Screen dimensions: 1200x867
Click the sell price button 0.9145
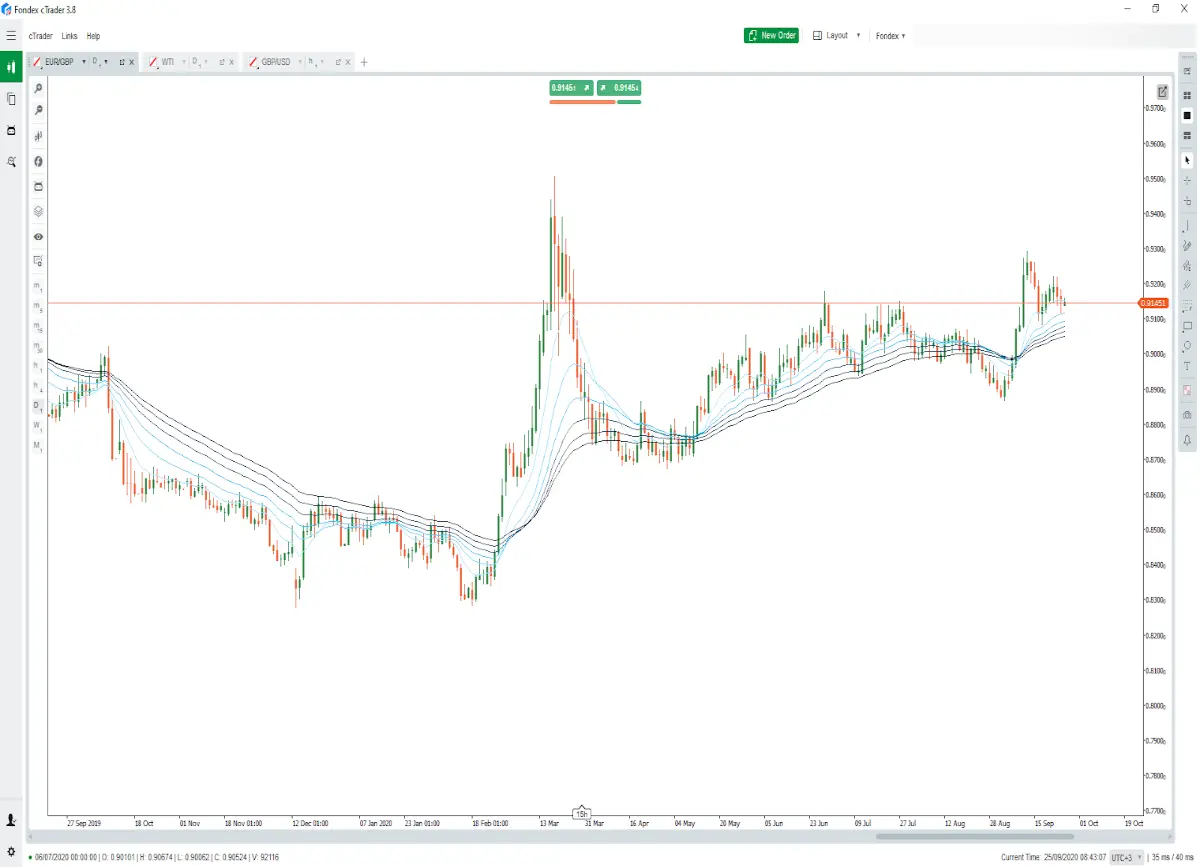(572, 87)
